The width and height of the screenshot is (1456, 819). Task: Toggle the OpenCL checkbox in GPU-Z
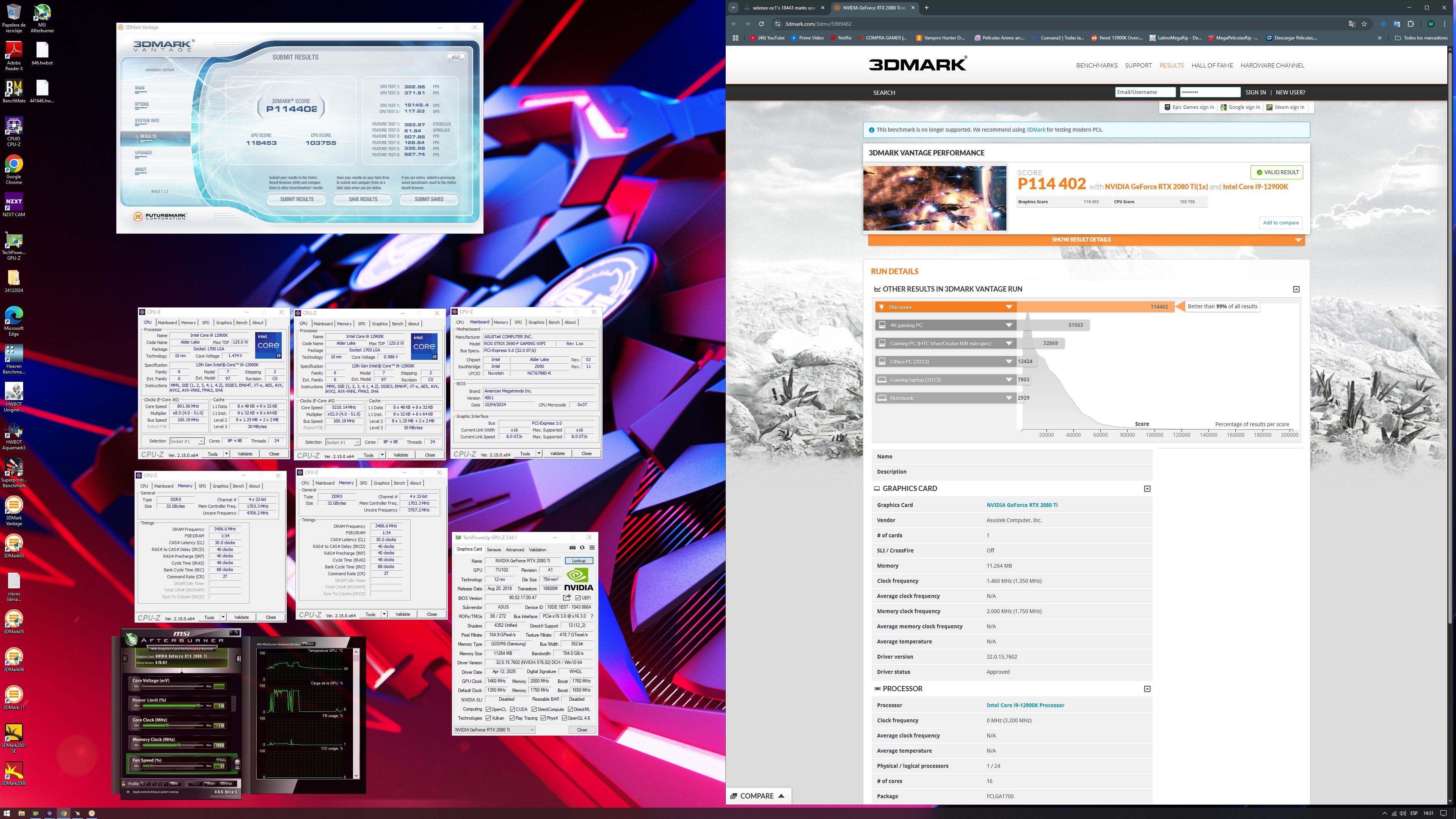[488, 709]
